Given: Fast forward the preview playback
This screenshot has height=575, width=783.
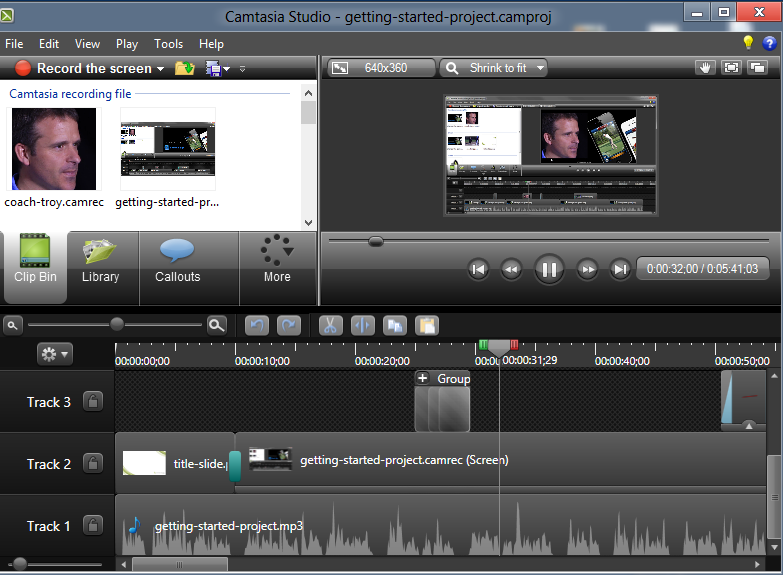Looking at the screenshot, I should pos(587,270).
